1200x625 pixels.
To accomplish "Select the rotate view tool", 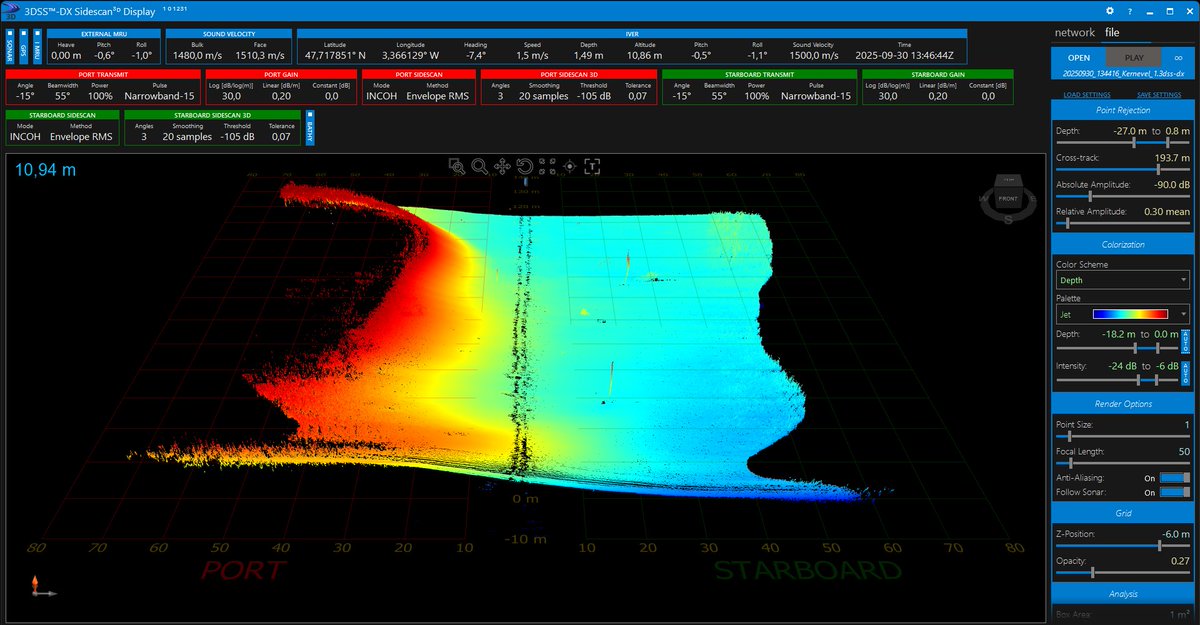I will [x=524, y=167].
